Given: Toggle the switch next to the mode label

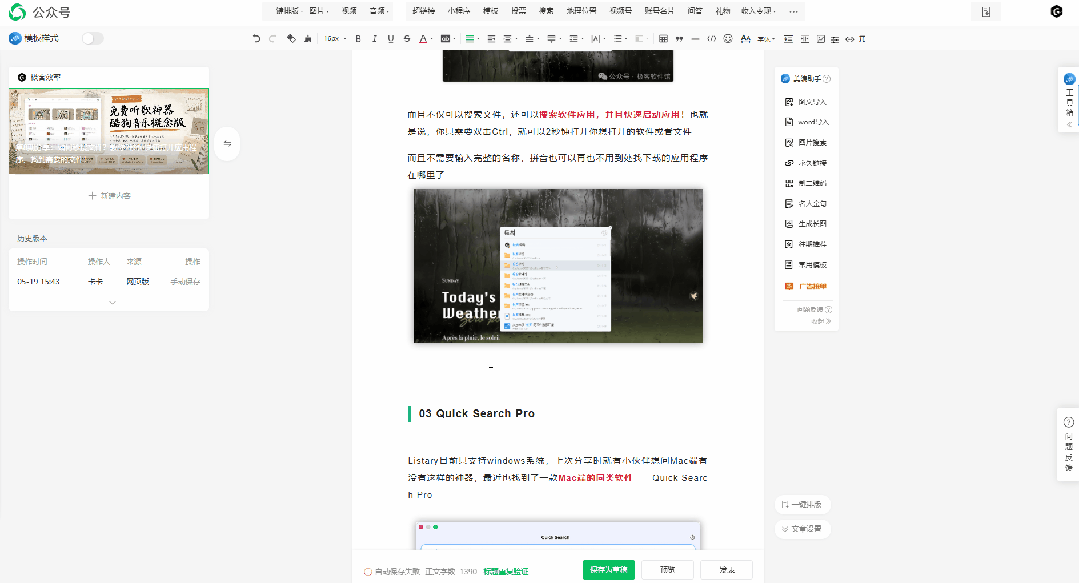Looking at the screenshot, I should pos(92,39).
